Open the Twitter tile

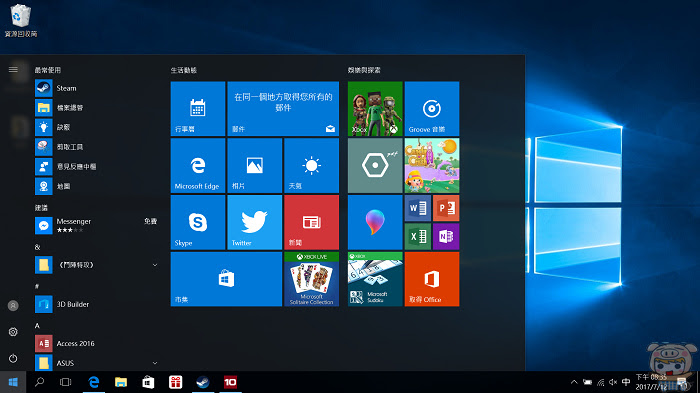pos(254,222)
